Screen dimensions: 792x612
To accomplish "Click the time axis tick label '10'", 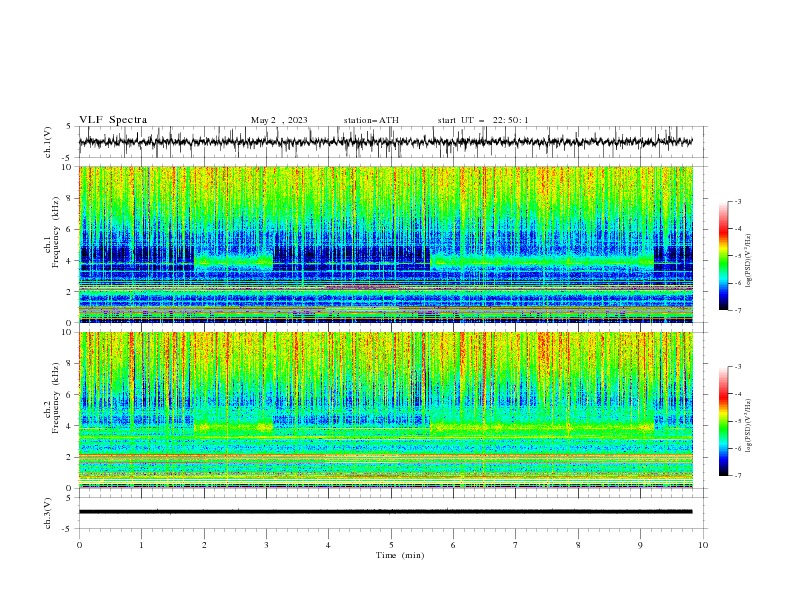I will [x=703, y=545].
